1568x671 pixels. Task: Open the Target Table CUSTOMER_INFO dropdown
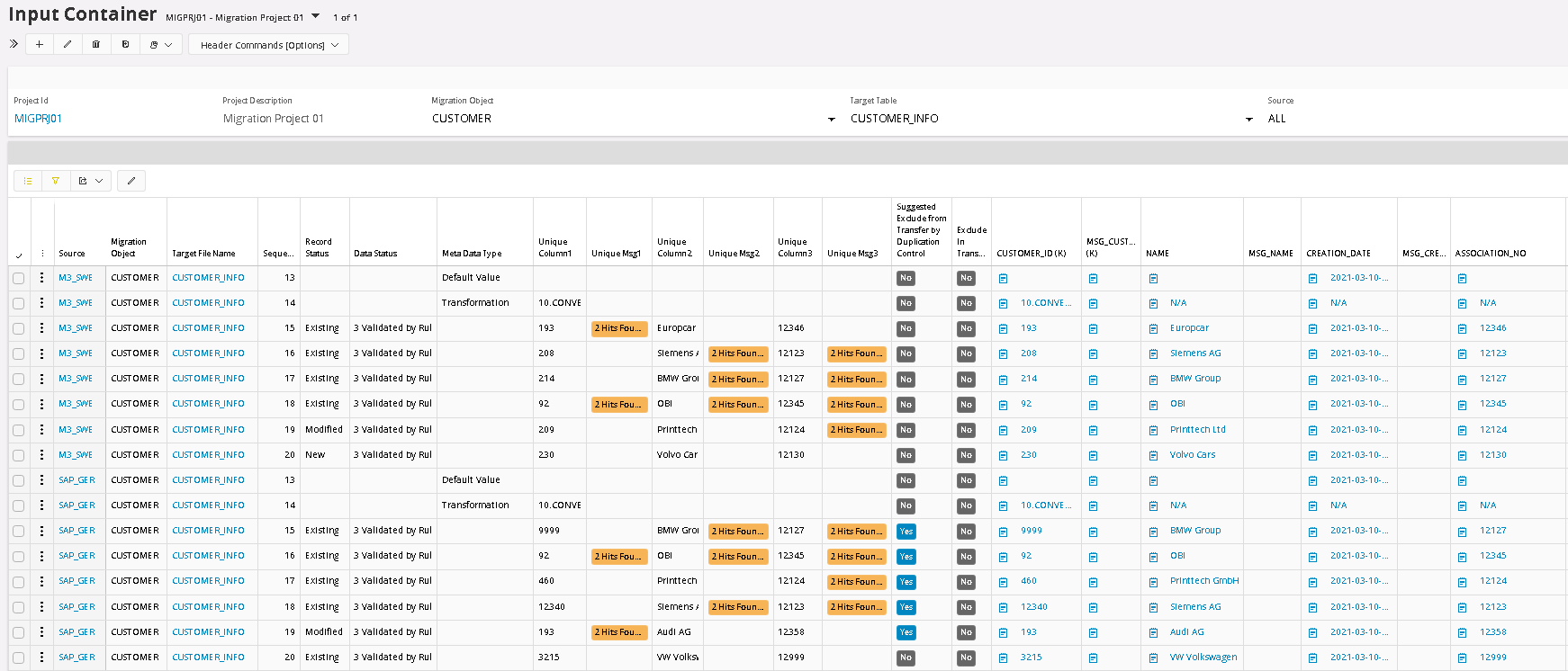tap(1248, 120)
